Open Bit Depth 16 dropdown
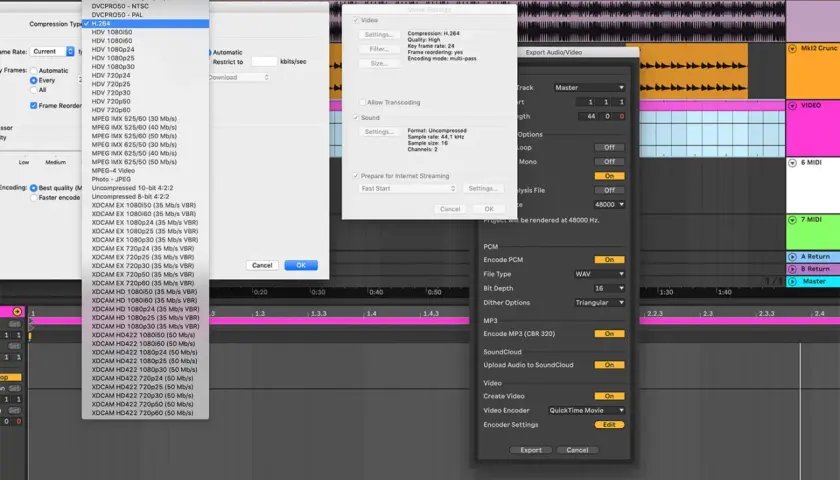This screenshot has height=480, width=840. (609, 288)
